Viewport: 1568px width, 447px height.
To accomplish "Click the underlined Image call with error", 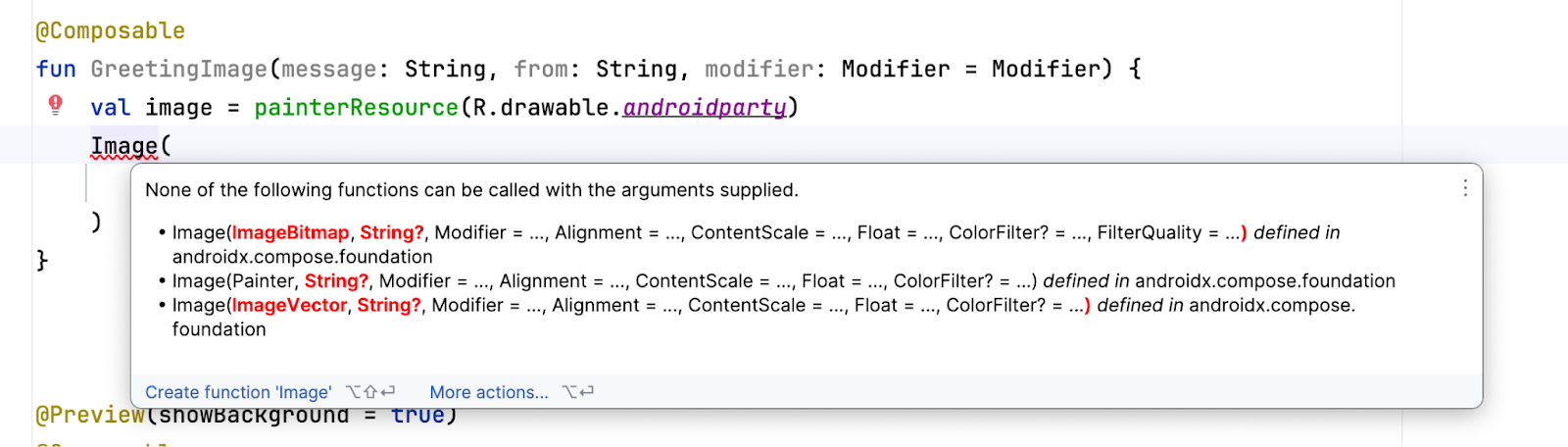I will [x=124, y=146].
